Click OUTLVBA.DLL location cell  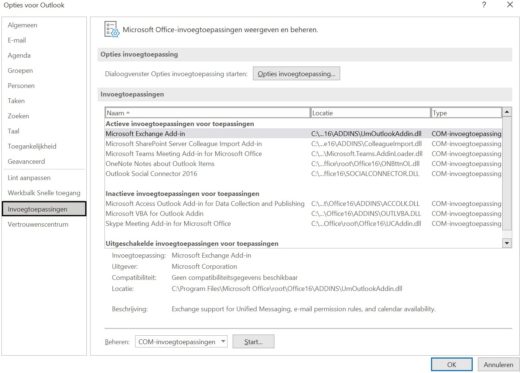[366, 214]
